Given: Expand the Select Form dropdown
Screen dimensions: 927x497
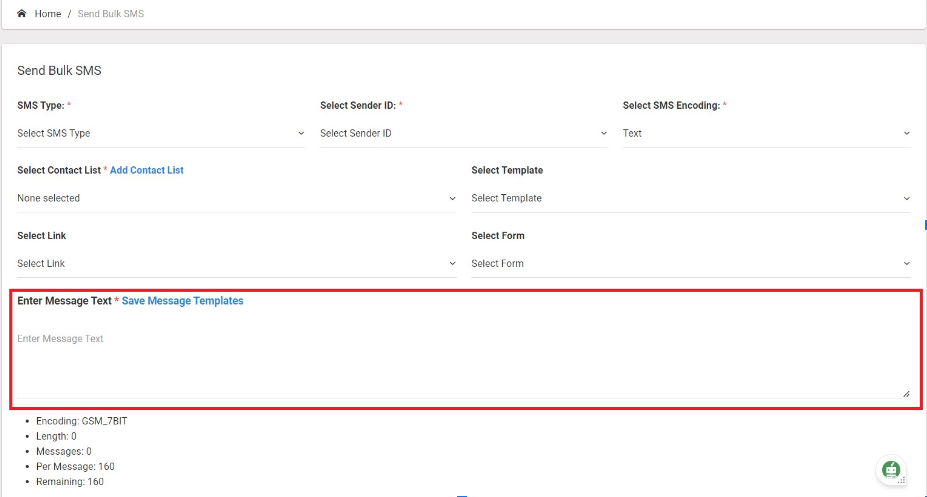Looking at the screenshot, I should point(691,264).
